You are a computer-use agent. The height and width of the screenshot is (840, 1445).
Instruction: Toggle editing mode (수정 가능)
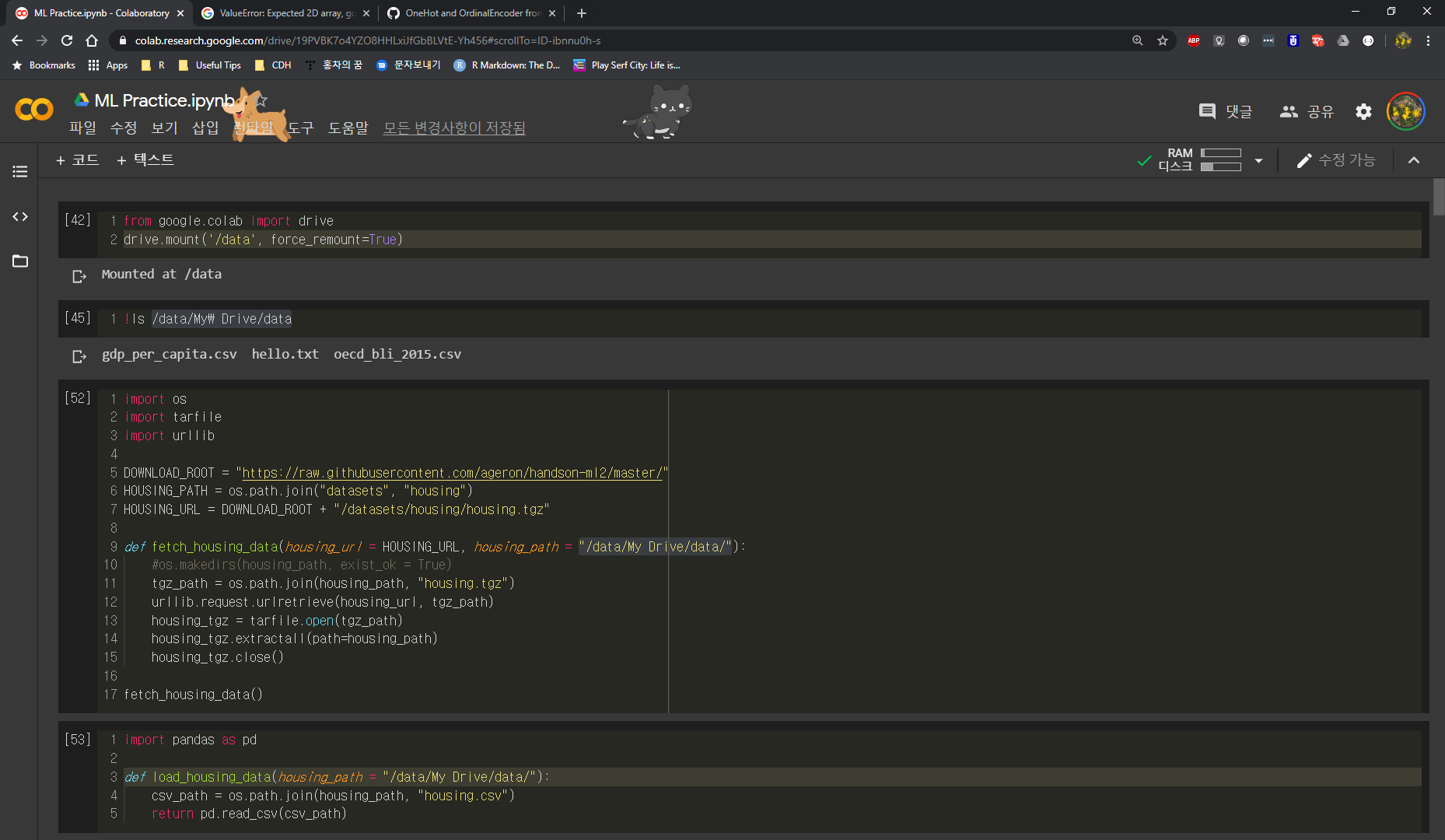coord(1335,160)
